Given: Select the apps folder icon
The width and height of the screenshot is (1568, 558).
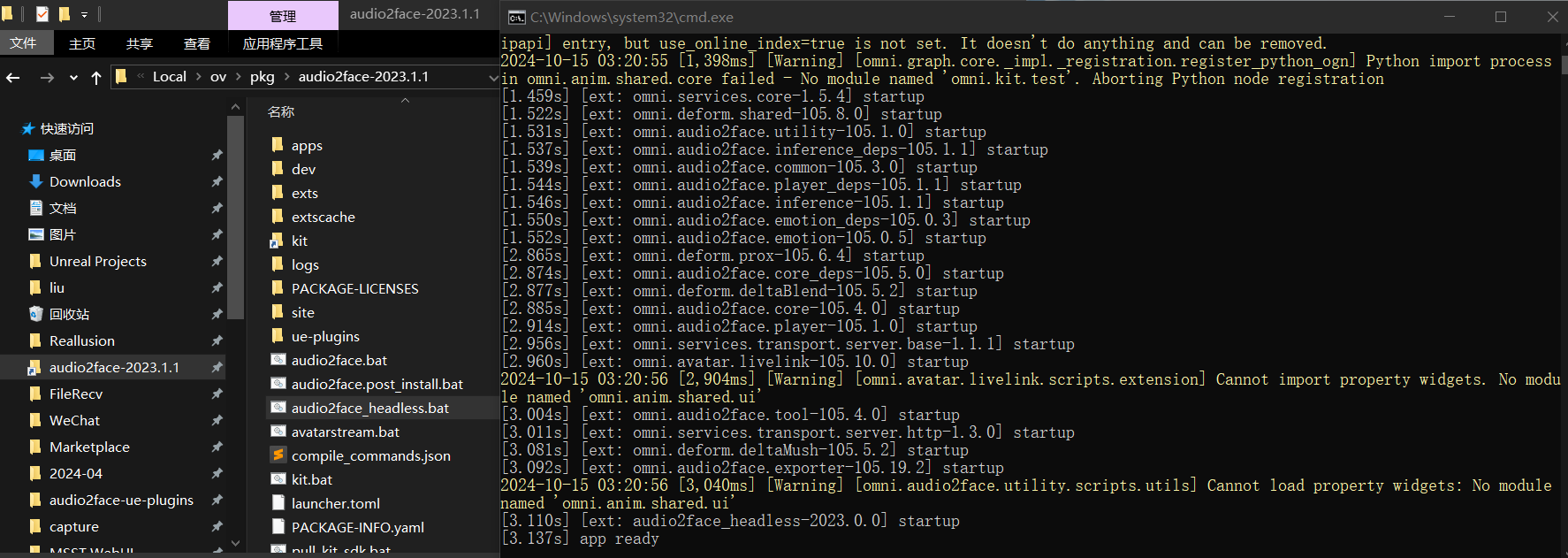Looking at the screenshot, I should [278, 145].
